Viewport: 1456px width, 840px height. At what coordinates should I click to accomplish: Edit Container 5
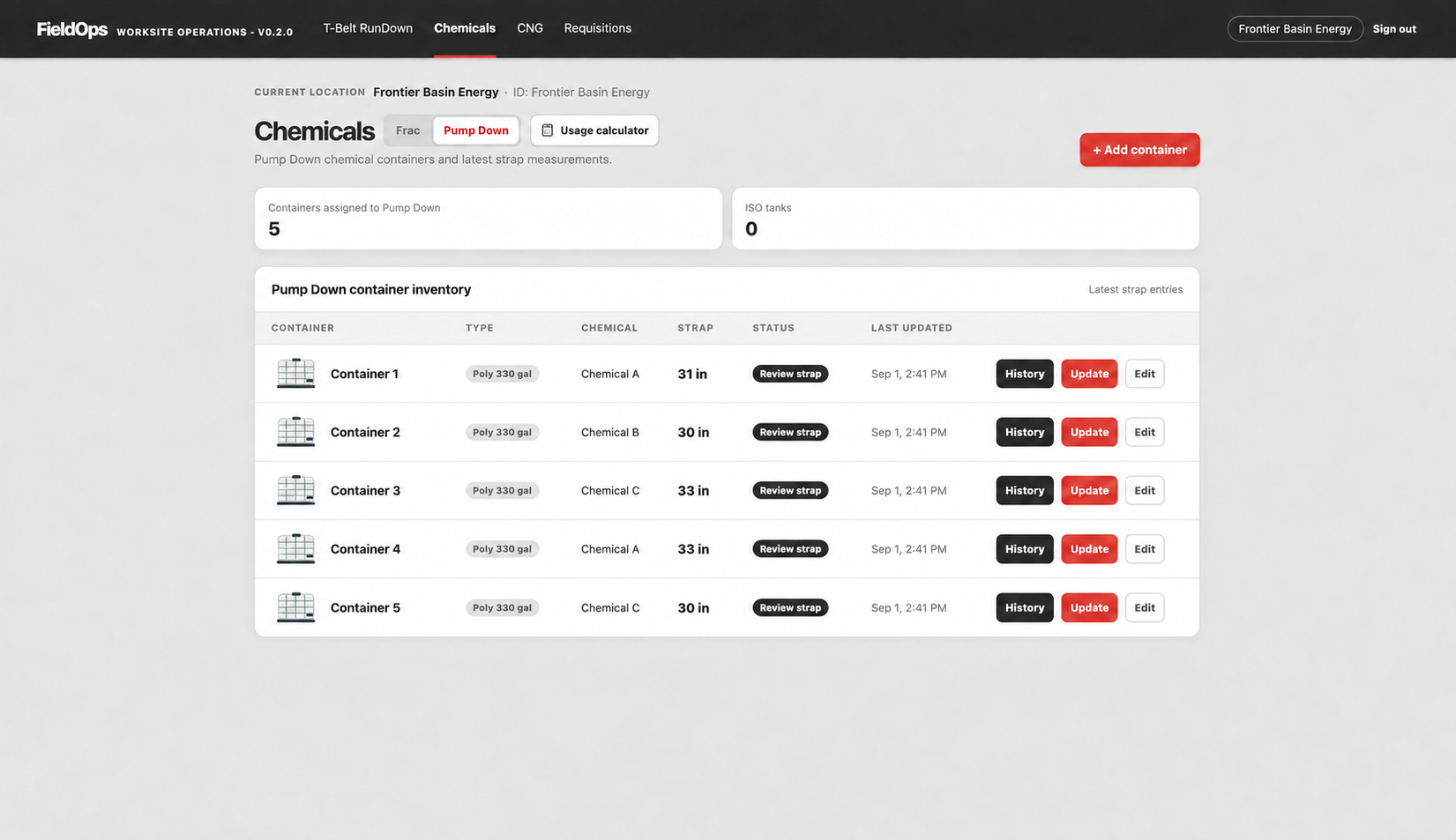1145,607
